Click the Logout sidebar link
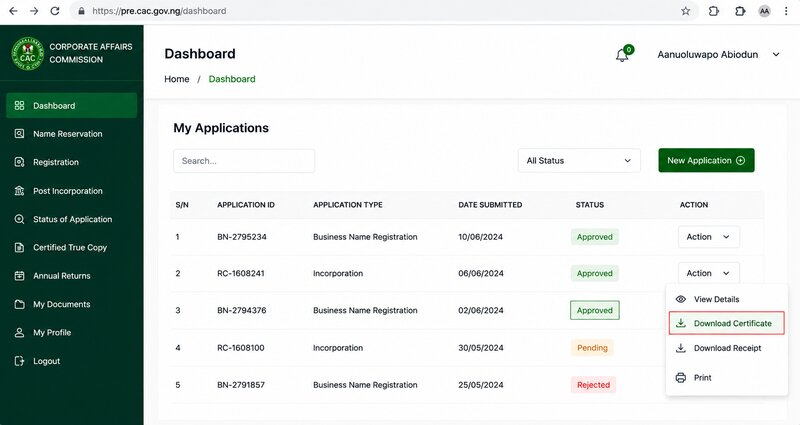This screenshot has width=800, height=425. 71,361
